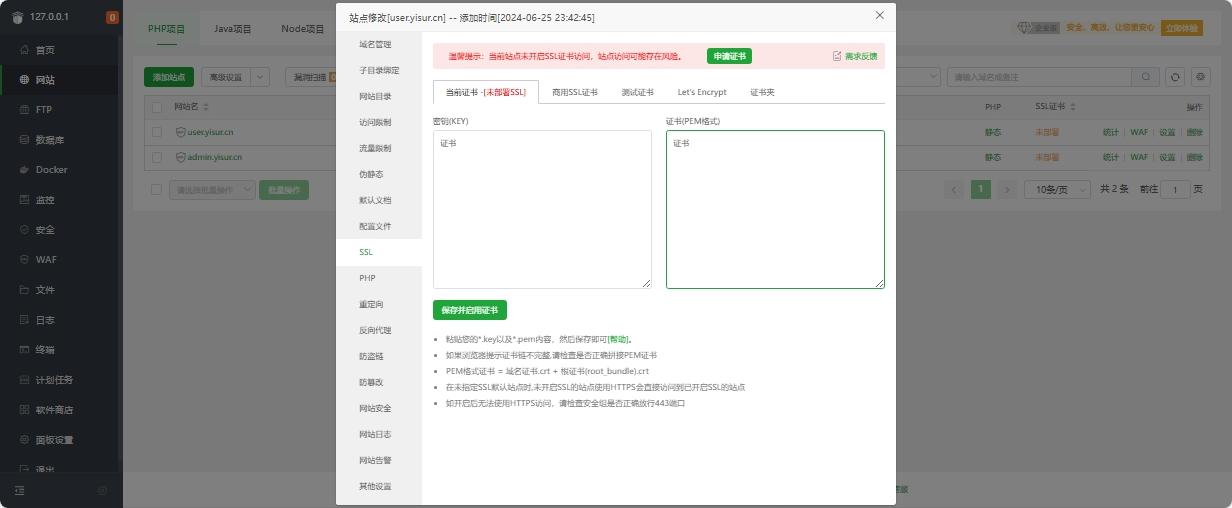Tick the select-all checkbox in table header
This screenshot has height=508, width=1232.
[157, 106]
